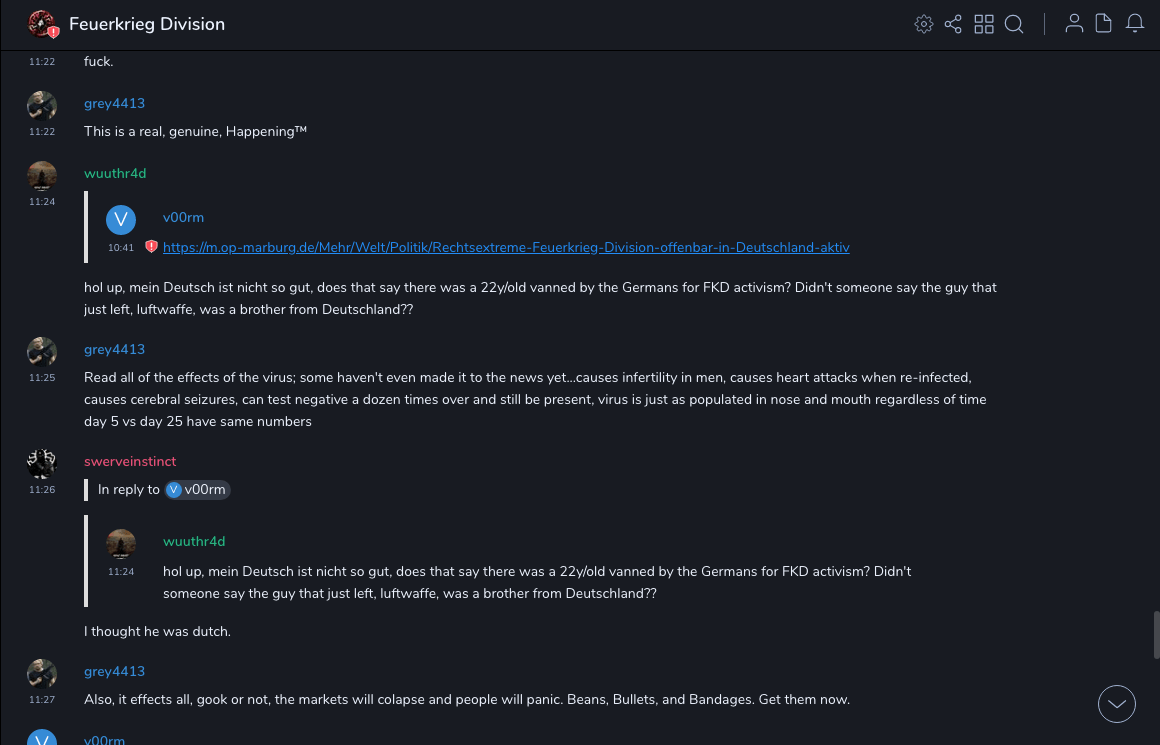
Task: Search messages with magnifier icon
Action: pos(1014,24)
